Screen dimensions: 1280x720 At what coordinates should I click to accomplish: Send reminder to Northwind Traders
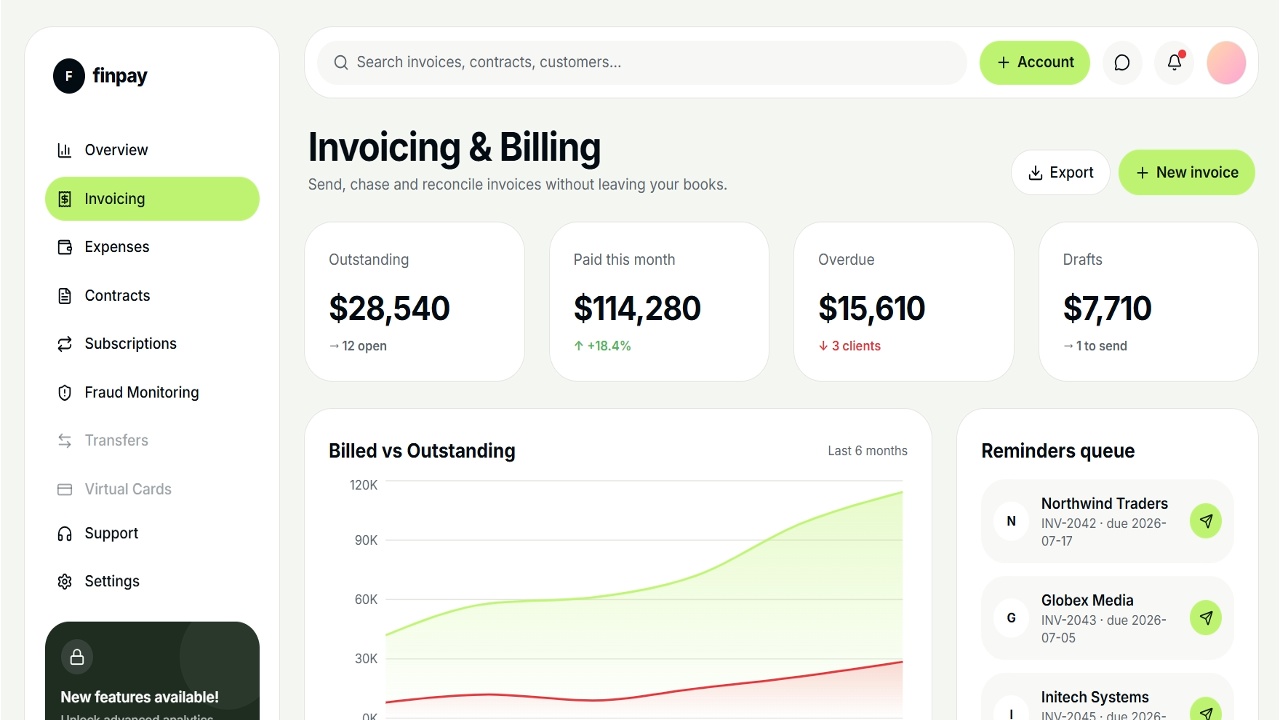coord(1206,521)
